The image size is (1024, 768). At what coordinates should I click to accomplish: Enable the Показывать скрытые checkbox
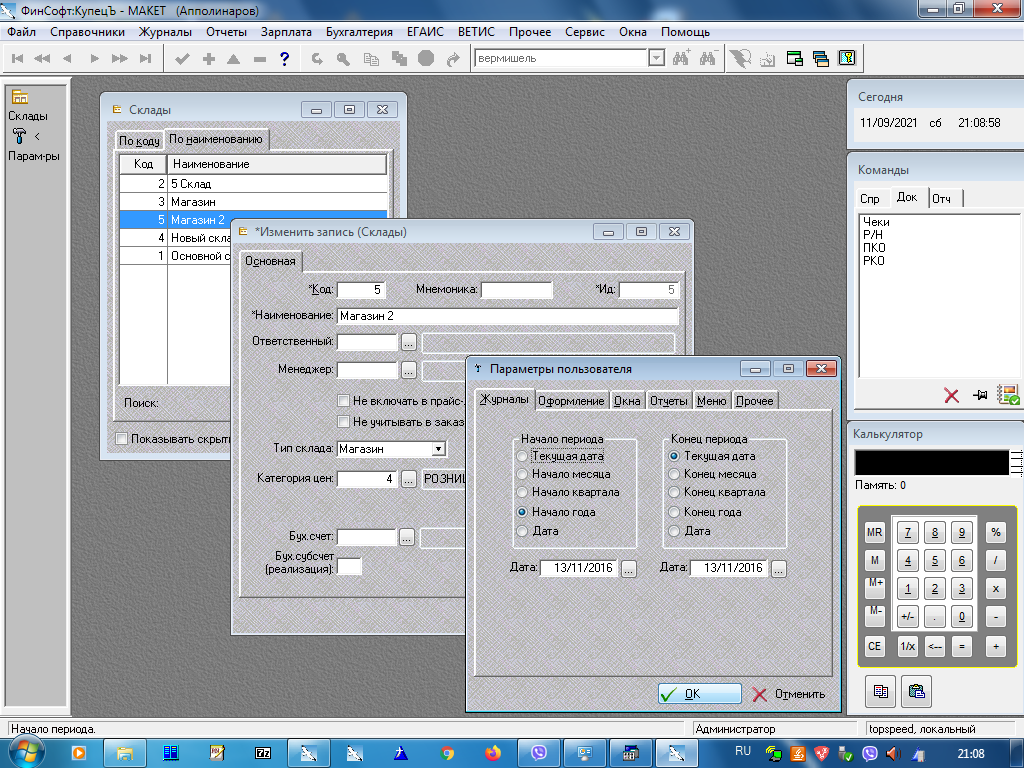pyautogui.click(x=122, y=439)
